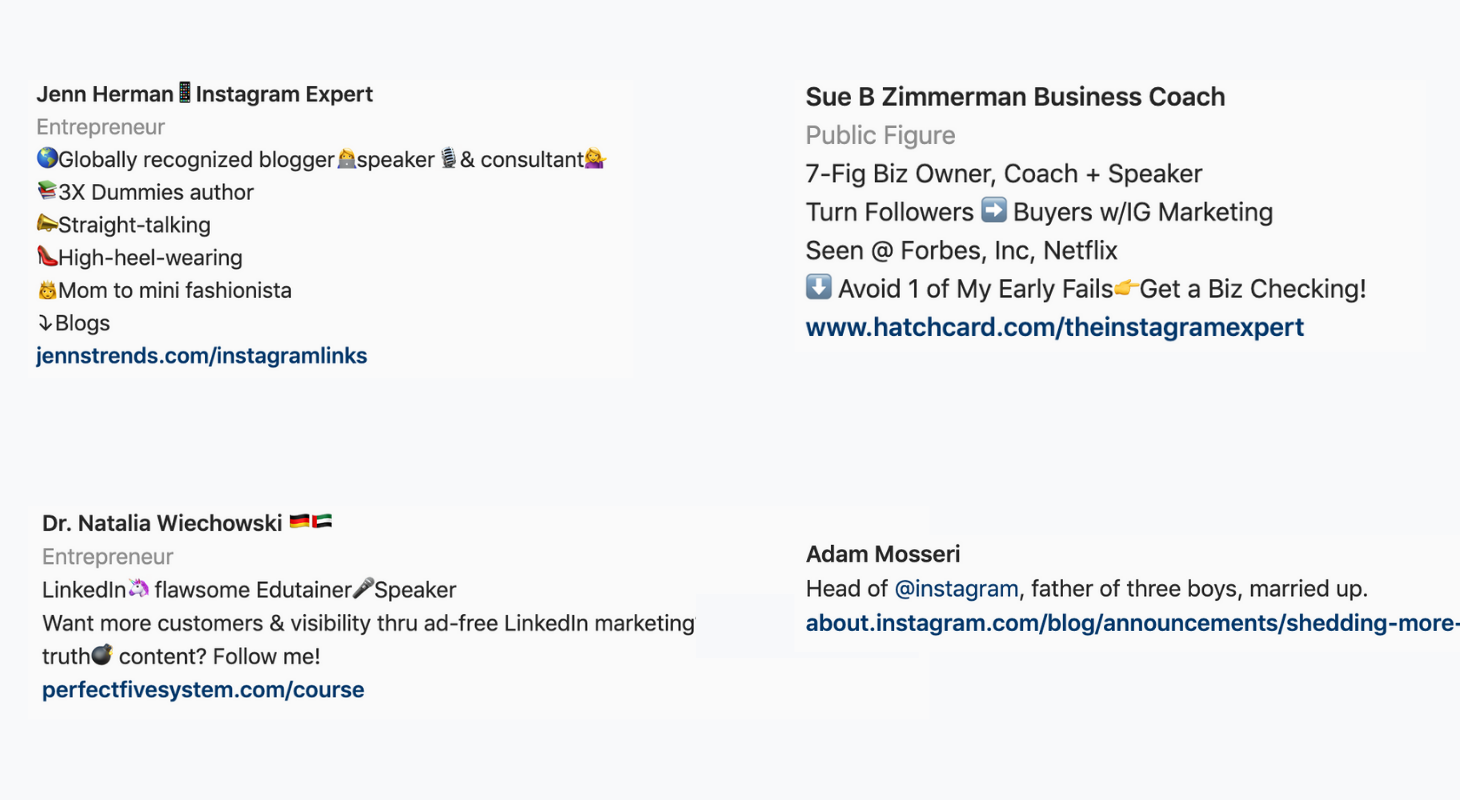Click the @instagram mention in Adam Mosseri's bio

(x=956, y=589)
